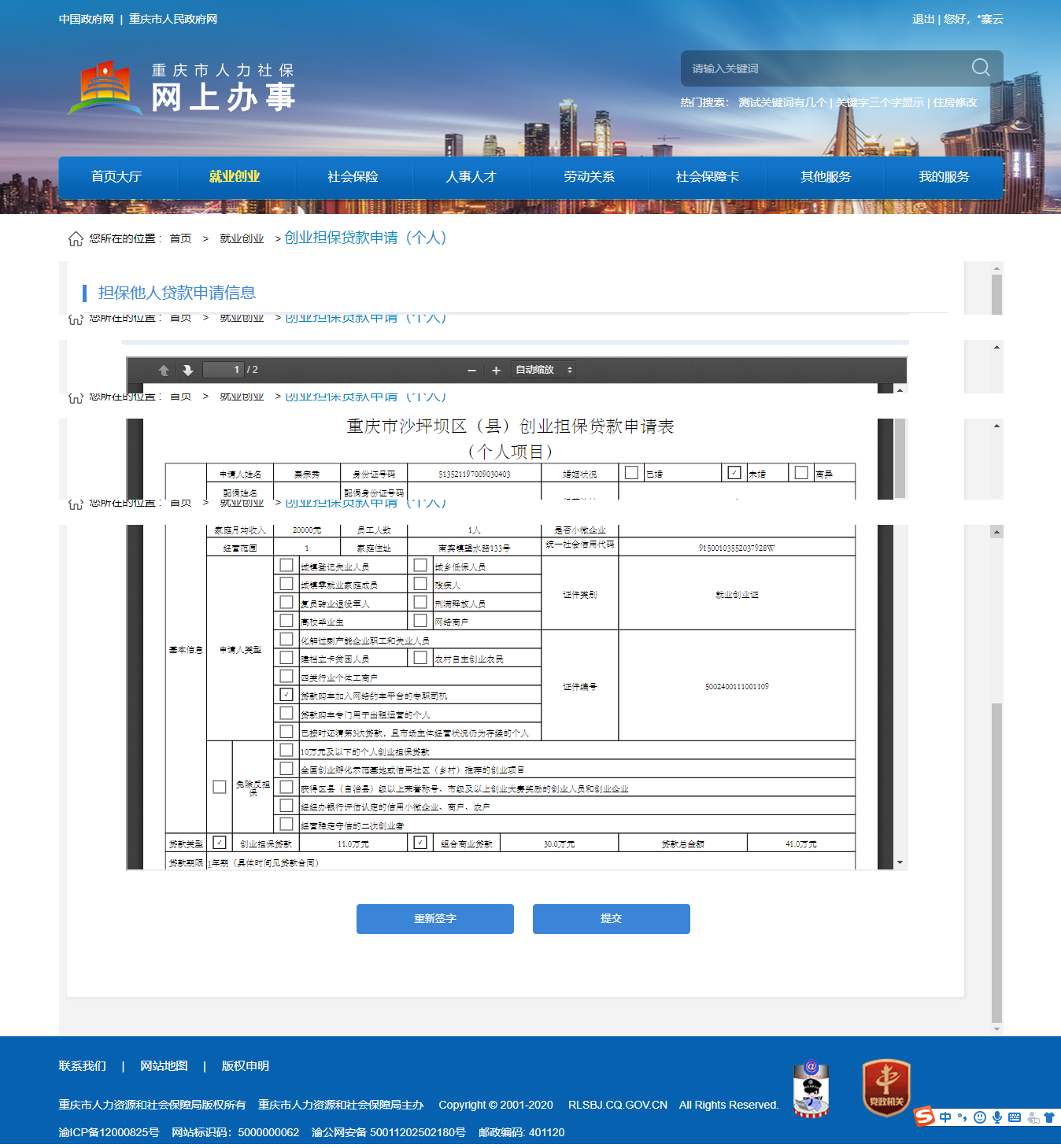Click hot search 住房修改
1061x1148 pixels.
(x=956, y=102)
